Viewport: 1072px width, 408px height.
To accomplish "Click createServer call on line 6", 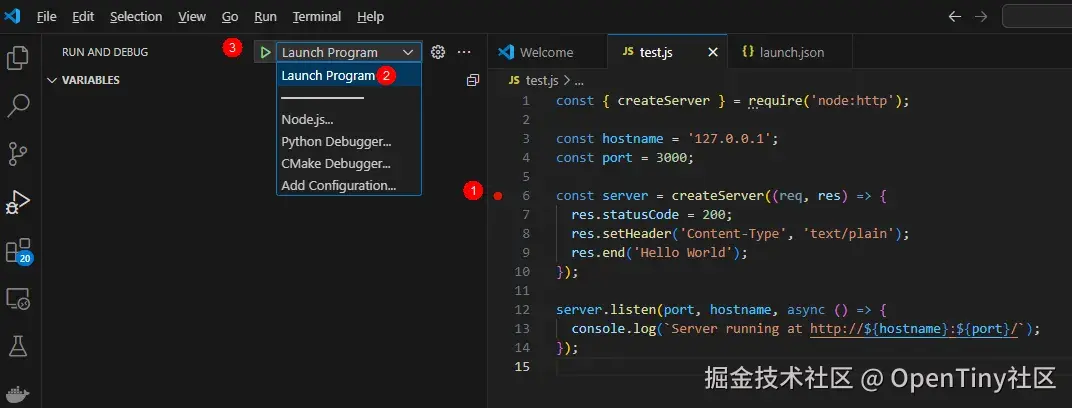I will click(x=717, y=196).
